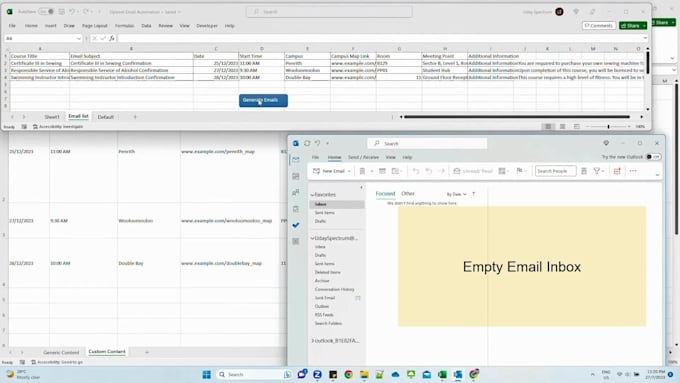
Task: Open the To Do checkmark in Outlook sidebar
Action: pyautogui.click(x=296, y=225)
